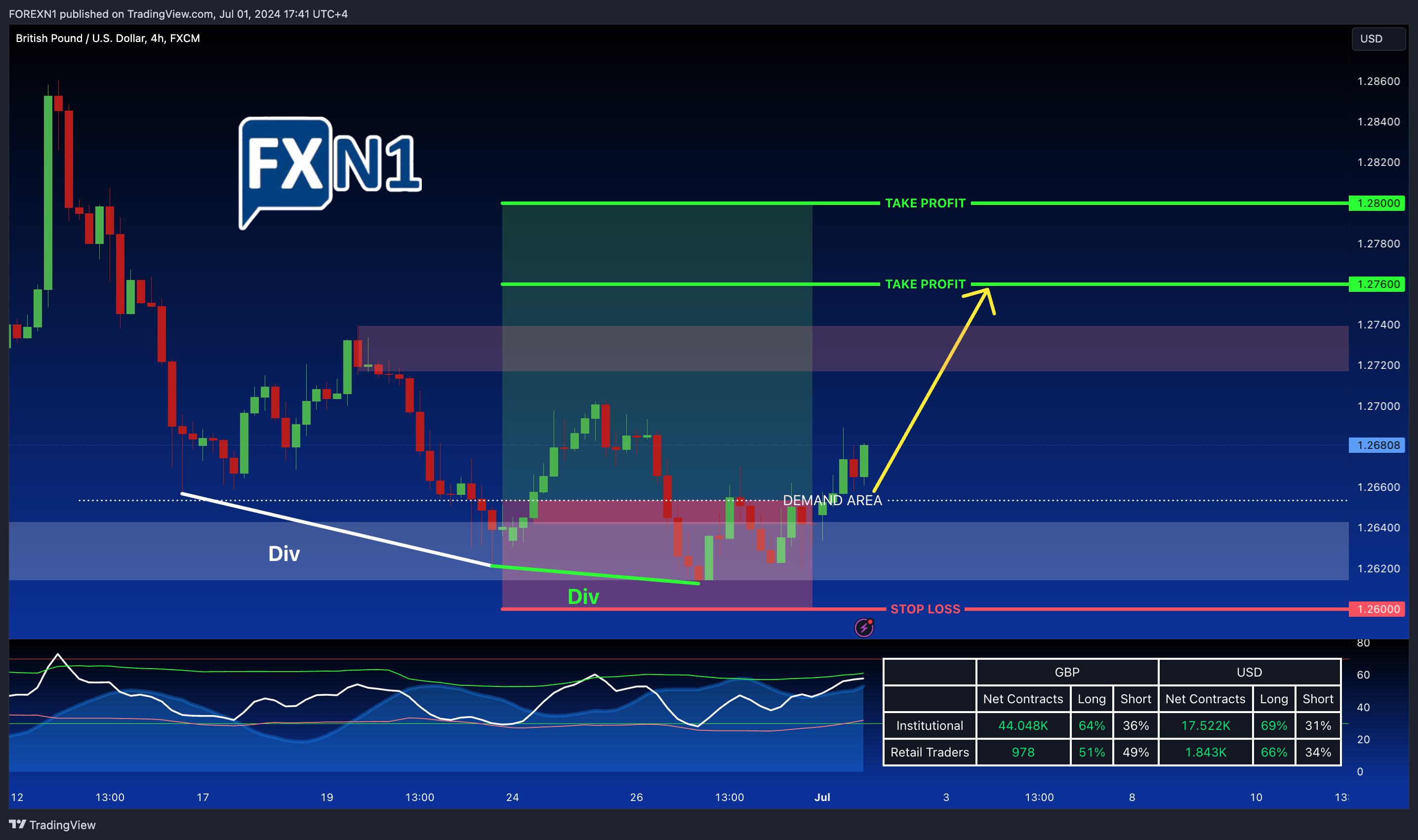Click the 1.27400 price axis label
The width and height of the screenshot is (1418, 840).
click(x=1378, y=325)
